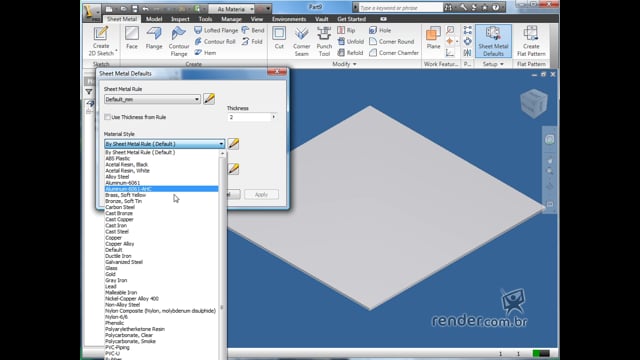Screen dimensions: 640x360
Task: Toggle Use Thickness from Rule checkbox
Action: click(107, 117)
